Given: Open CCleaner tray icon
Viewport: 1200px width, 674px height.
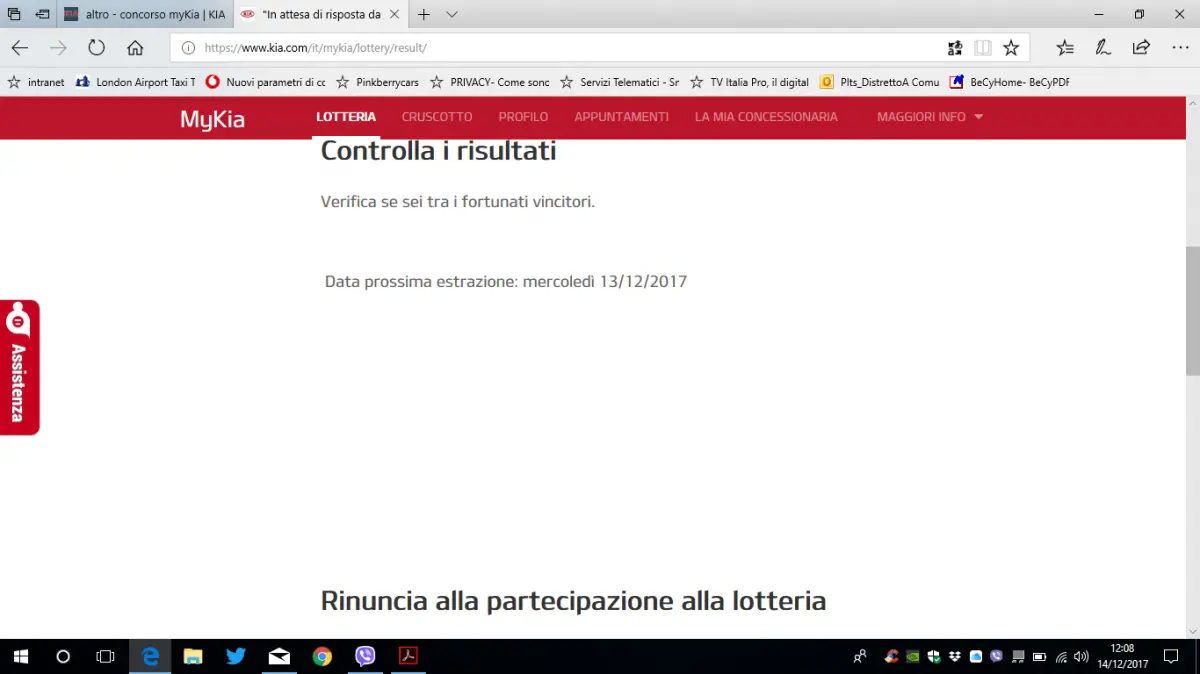Looking at the screenshot, I should (x=891, y=657).
